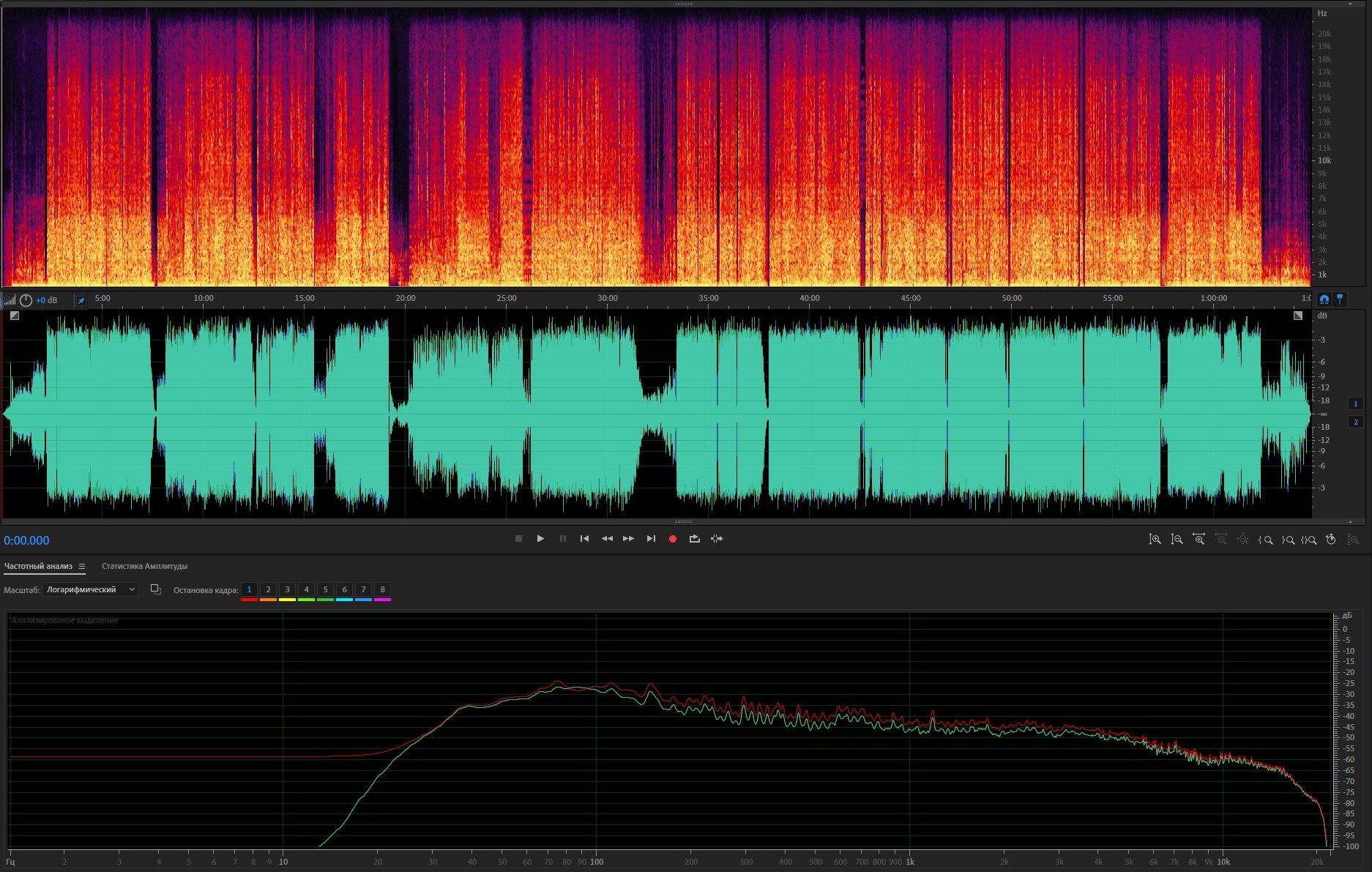Screen dimensions: 1372x872
Task: Click the 1k label on frequency analysis axis
Action: 910,862
